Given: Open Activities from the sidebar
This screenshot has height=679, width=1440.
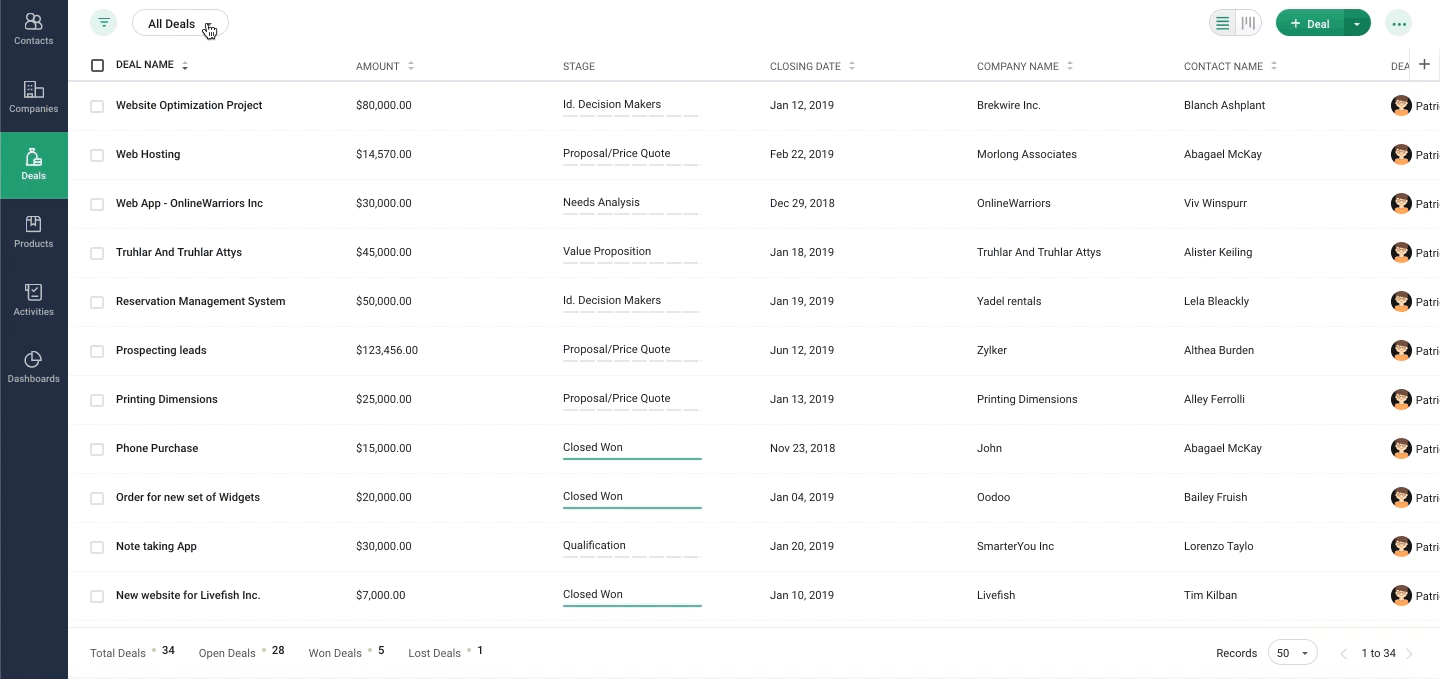Looking at the screenshot, I should coord(33,300).
